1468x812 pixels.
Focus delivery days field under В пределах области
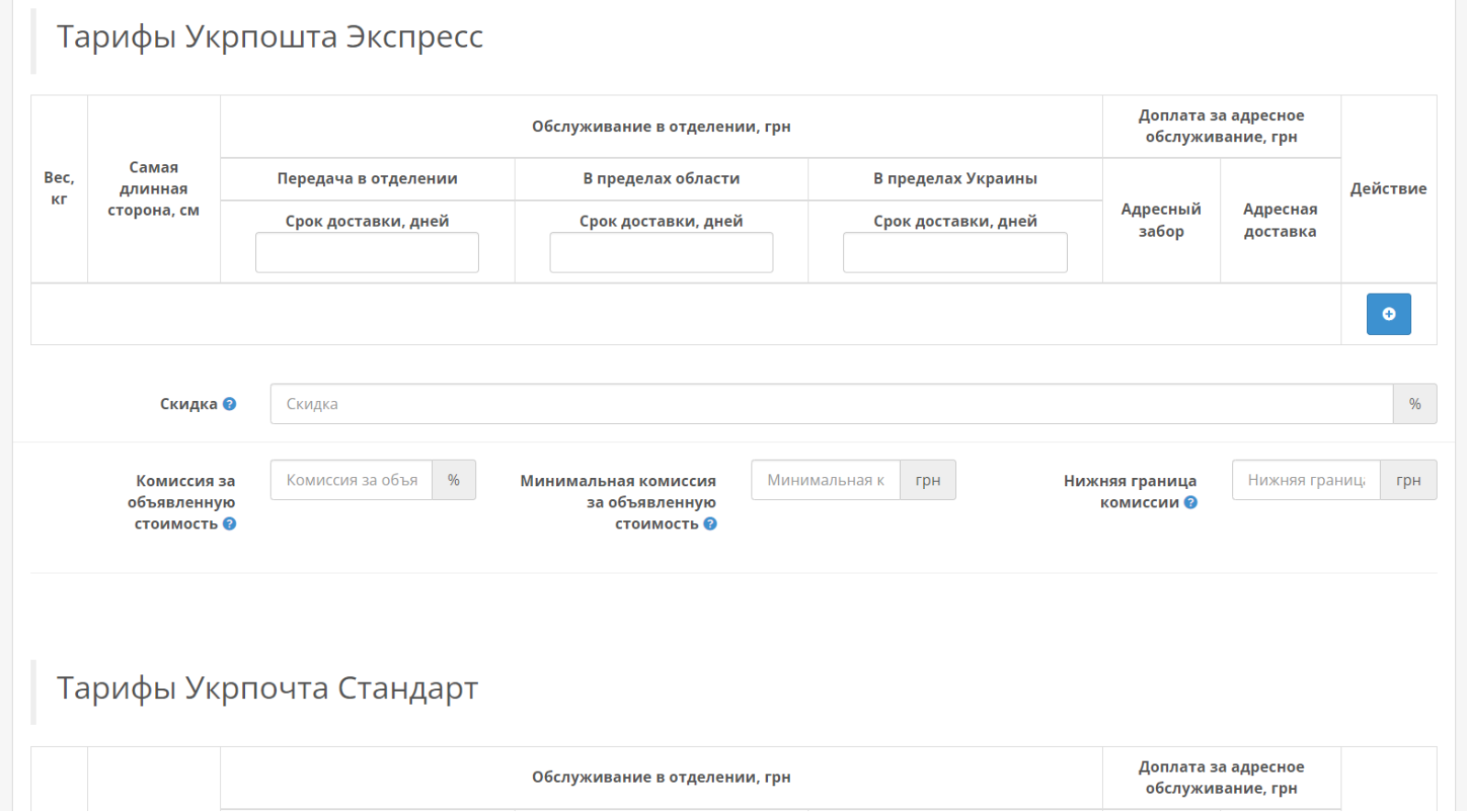pos(662,252)
